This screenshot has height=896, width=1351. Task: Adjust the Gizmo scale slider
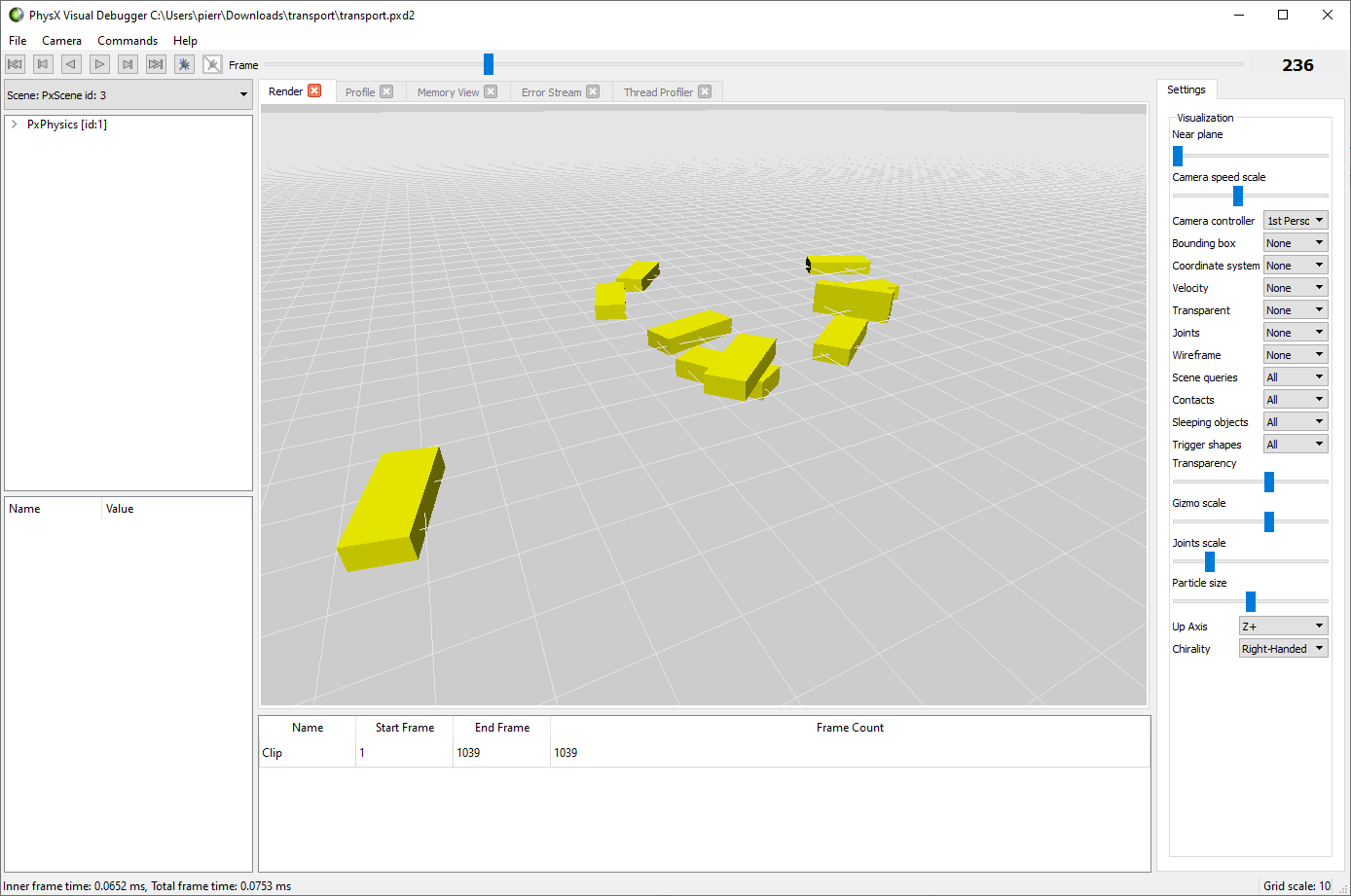[x=1268, y=521]
